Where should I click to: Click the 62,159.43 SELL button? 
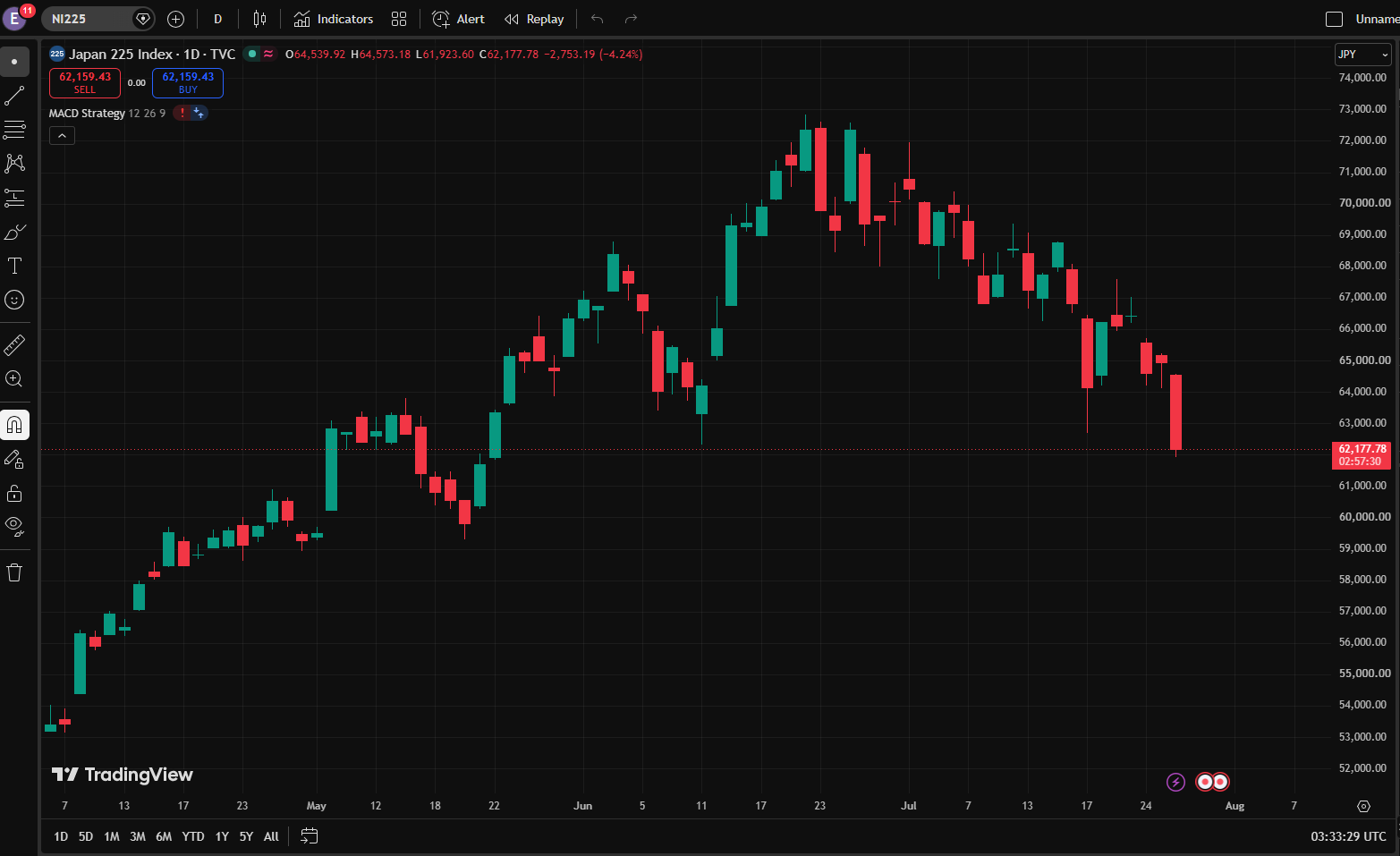tap(85, 83)
